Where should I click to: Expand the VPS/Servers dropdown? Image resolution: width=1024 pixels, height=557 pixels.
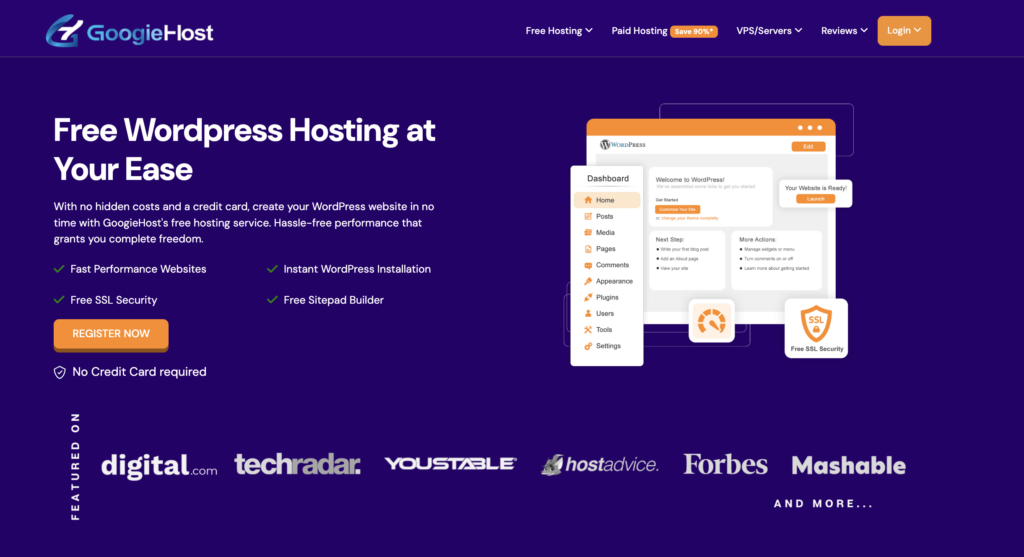tap(769, 31)
